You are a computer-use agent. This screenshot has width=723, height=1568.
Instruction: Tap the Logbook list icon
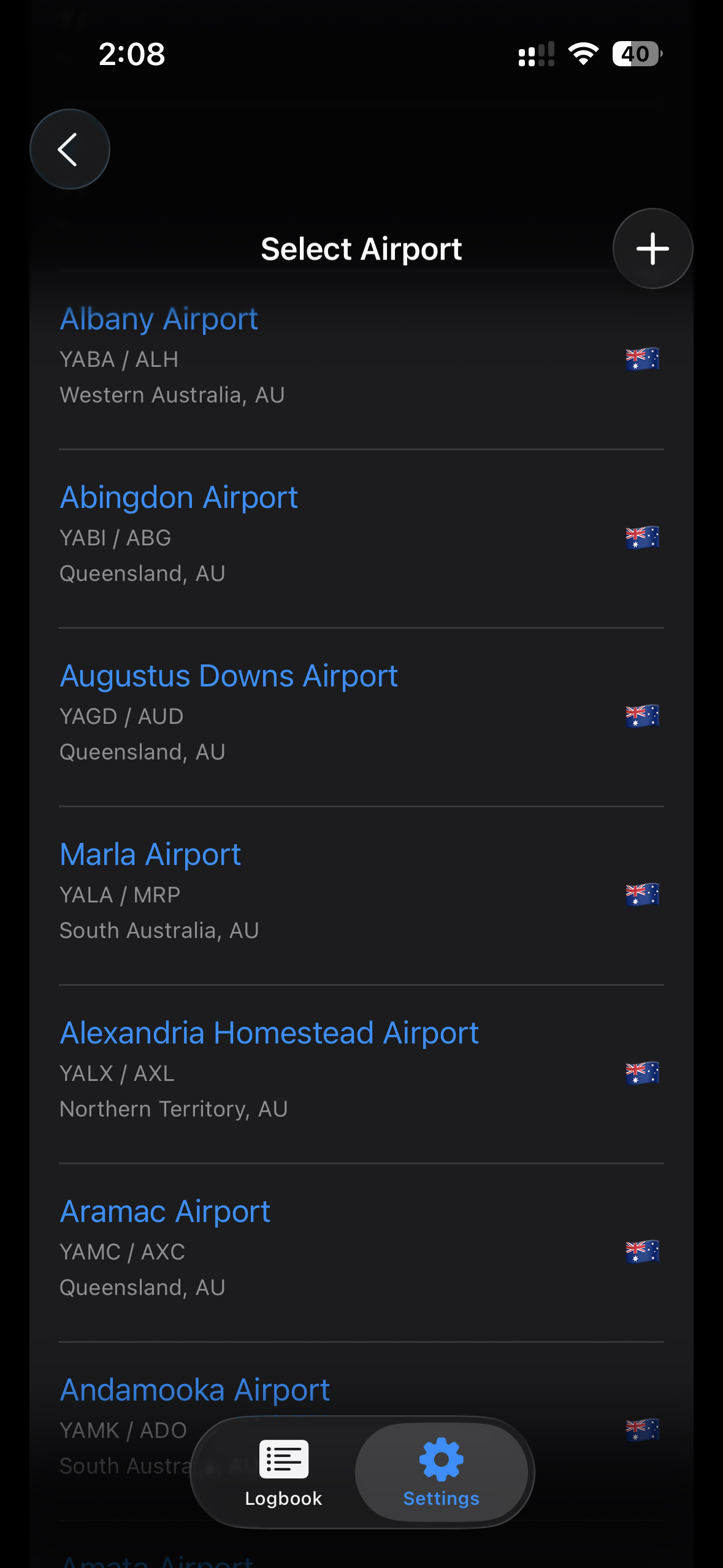point(283,1459)
